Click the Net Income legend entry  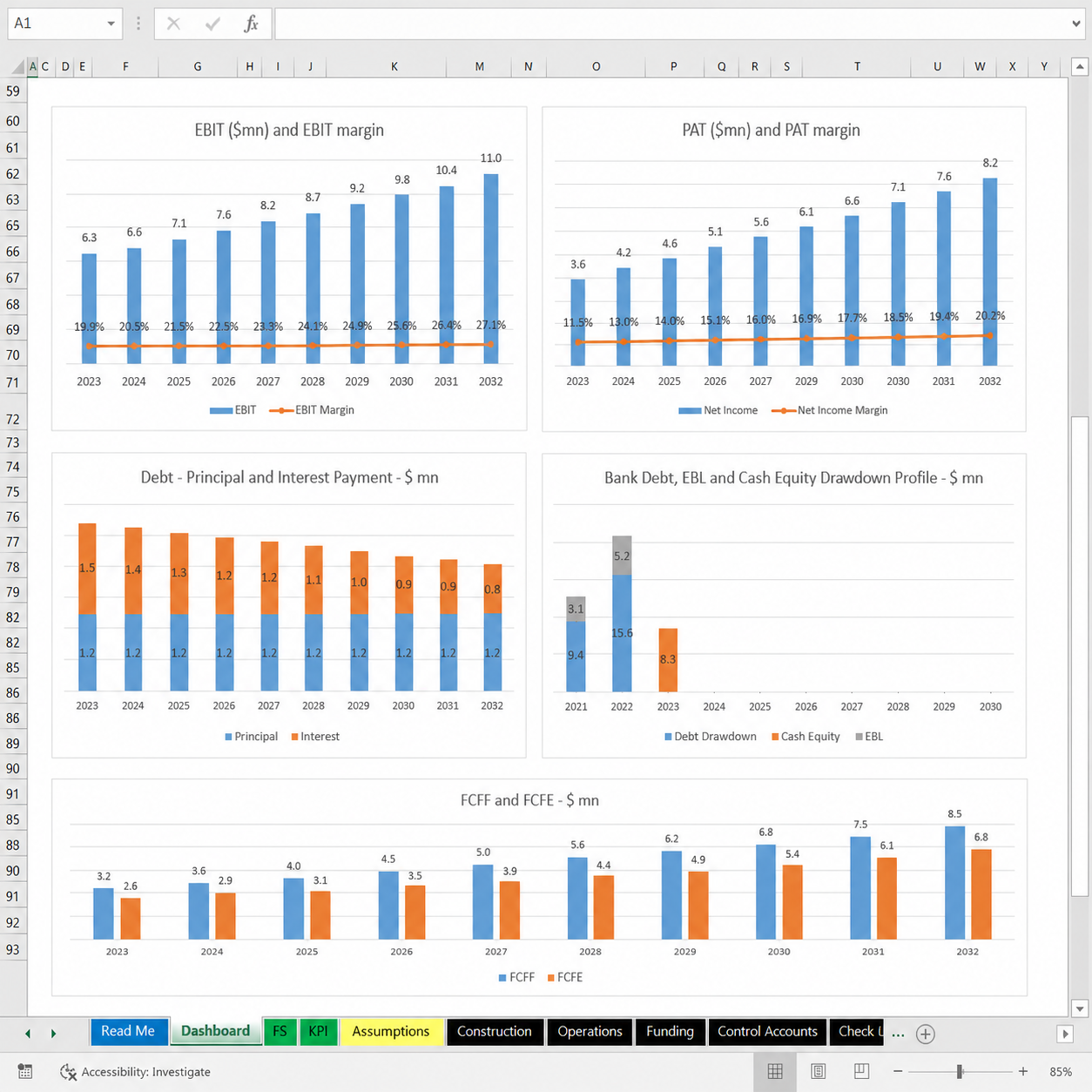[718, 410]
